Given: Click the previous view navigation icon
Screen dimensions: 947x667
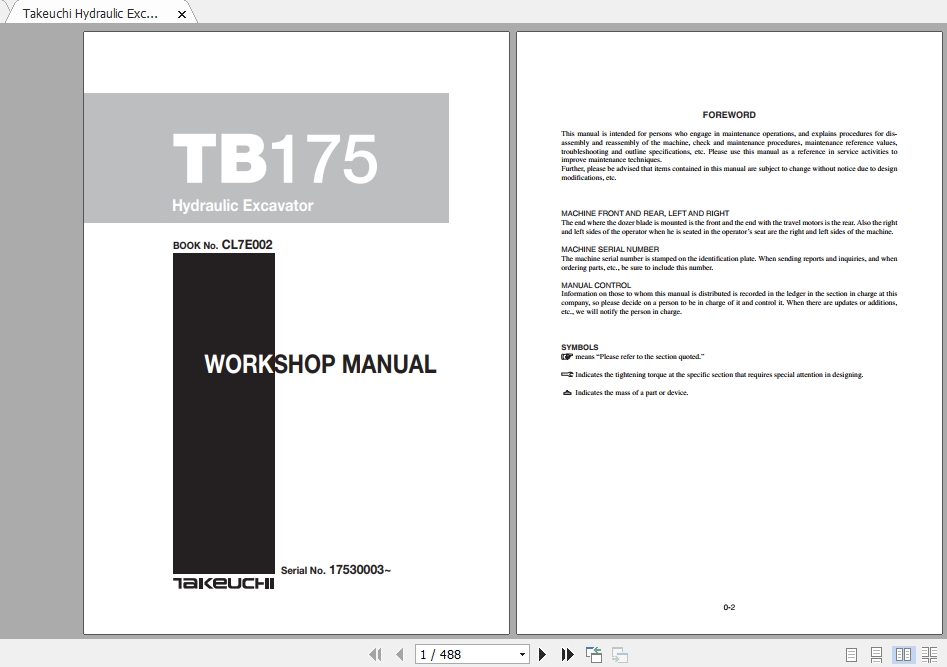Looking at the screenshot, I should pos(594,655).
